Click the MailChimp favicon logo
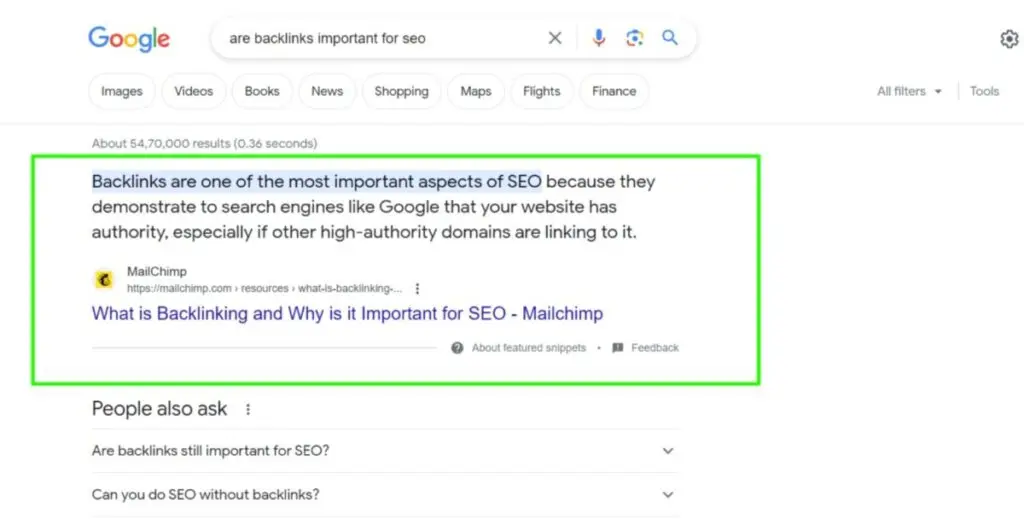Screen dimensions: 1024x519 pyautogui.click(x=104, y=280)
